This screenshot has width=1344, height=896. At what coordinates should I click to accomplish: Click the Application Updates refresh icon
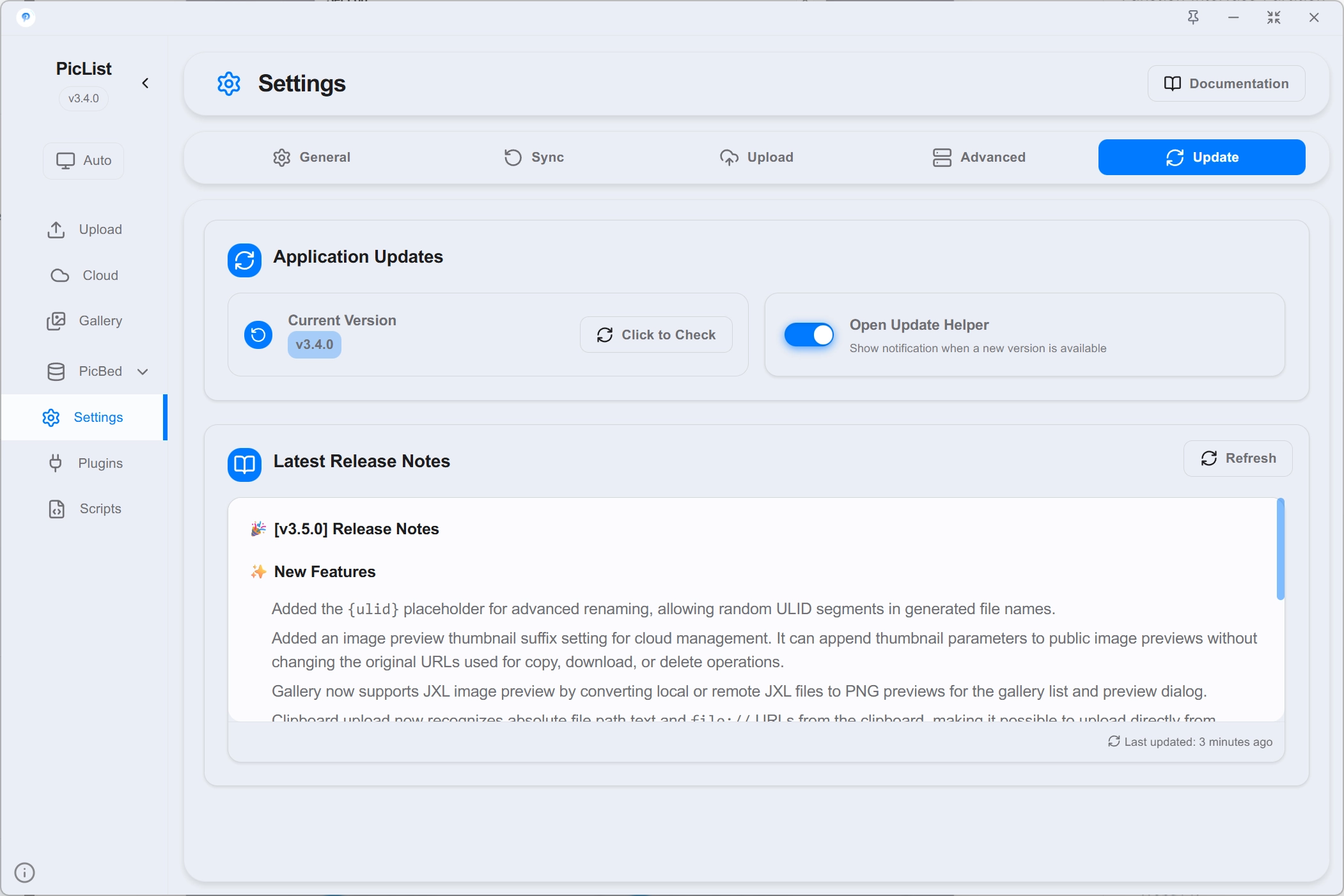pyautogui.click(x=244, y=260)
